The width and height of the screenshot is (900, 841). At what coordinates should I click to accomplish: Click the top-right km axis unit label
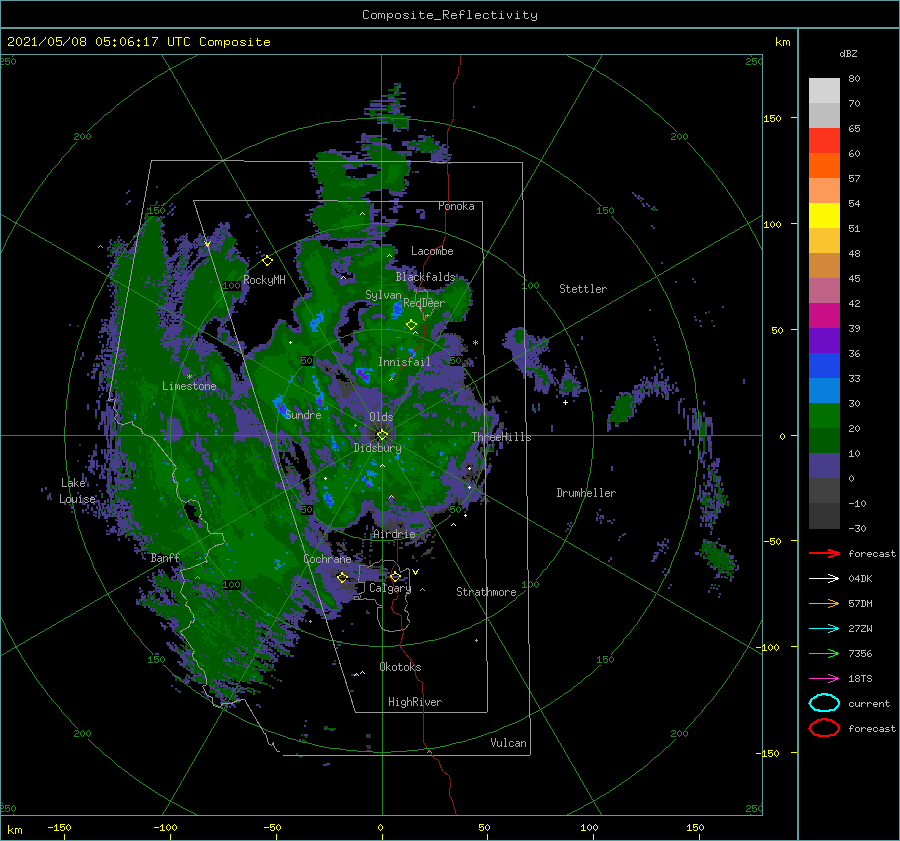tap(782, 42)
